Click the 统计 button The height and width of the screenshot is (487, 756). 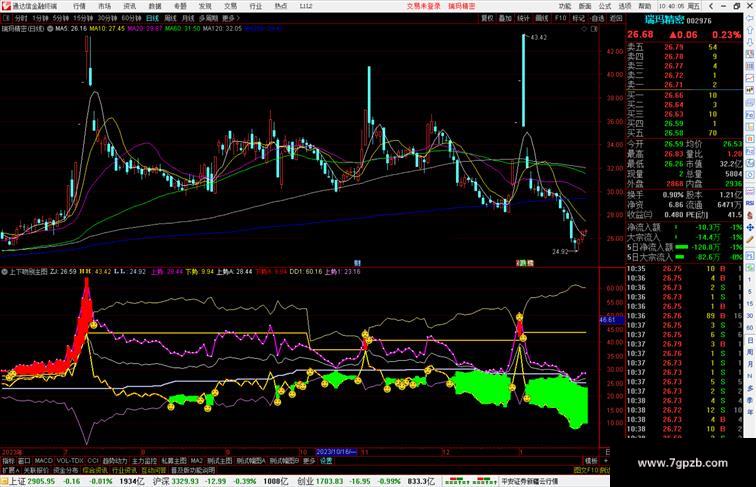[x=523, y=18]
